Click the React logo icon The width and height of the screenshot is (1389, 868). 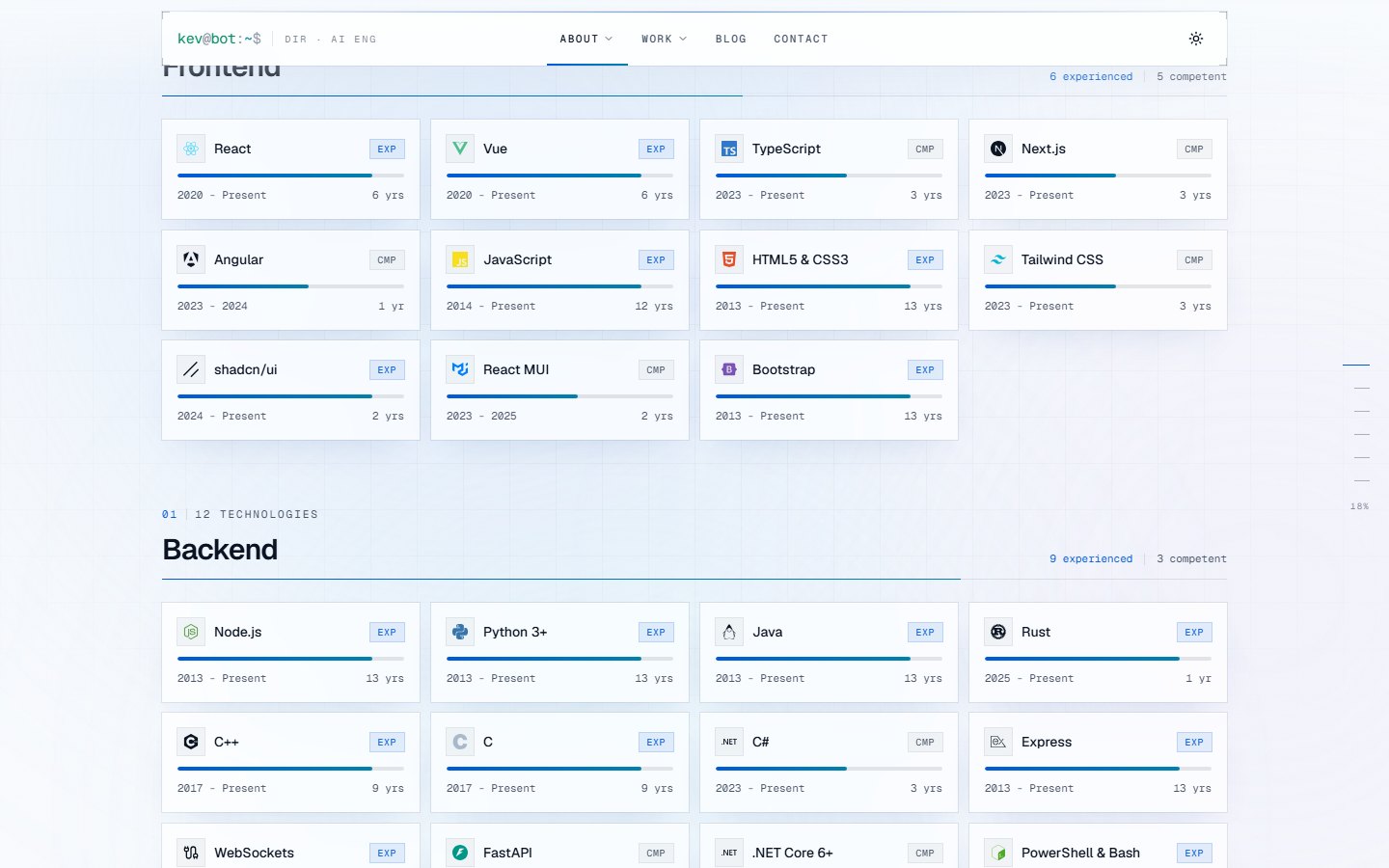coord(191,149)
